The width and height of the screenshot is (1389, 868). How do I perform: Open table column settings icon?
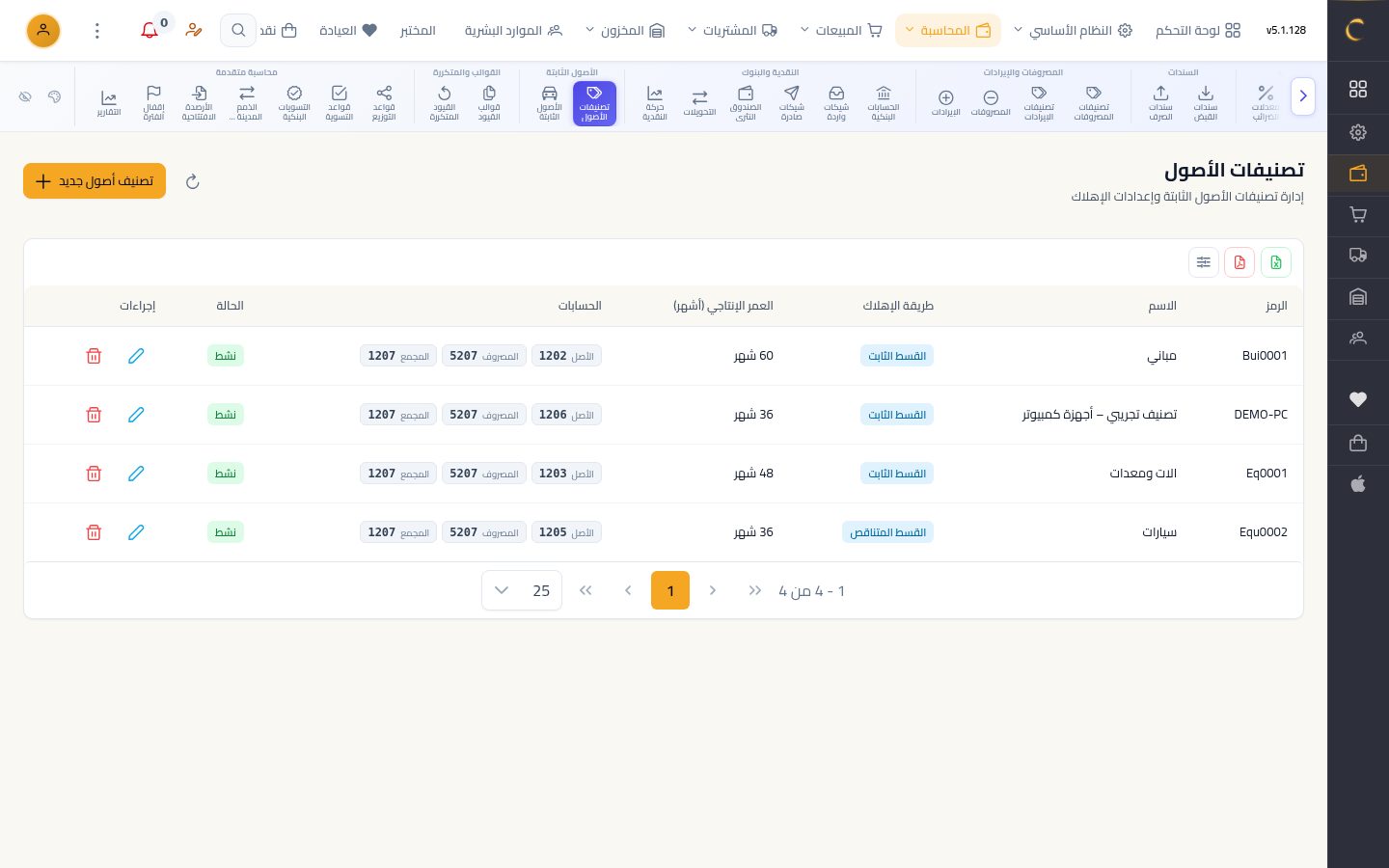[1204, 262]
